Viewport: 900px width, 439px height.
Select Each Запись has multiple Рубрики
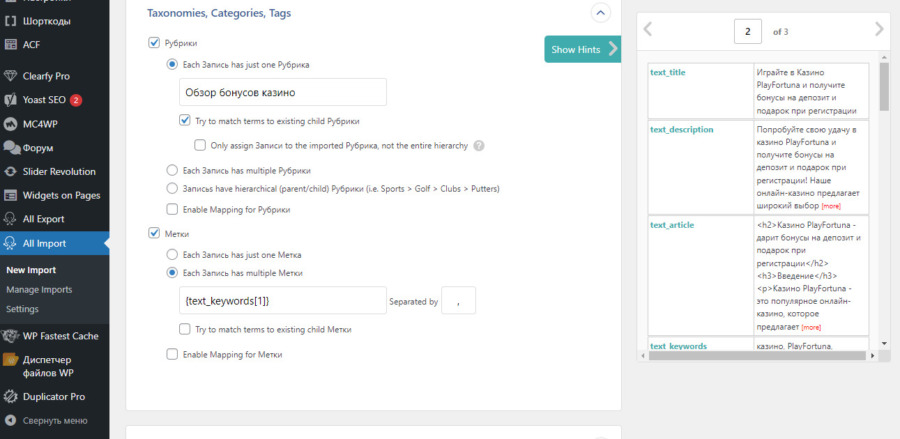click(x=172, y=170)
